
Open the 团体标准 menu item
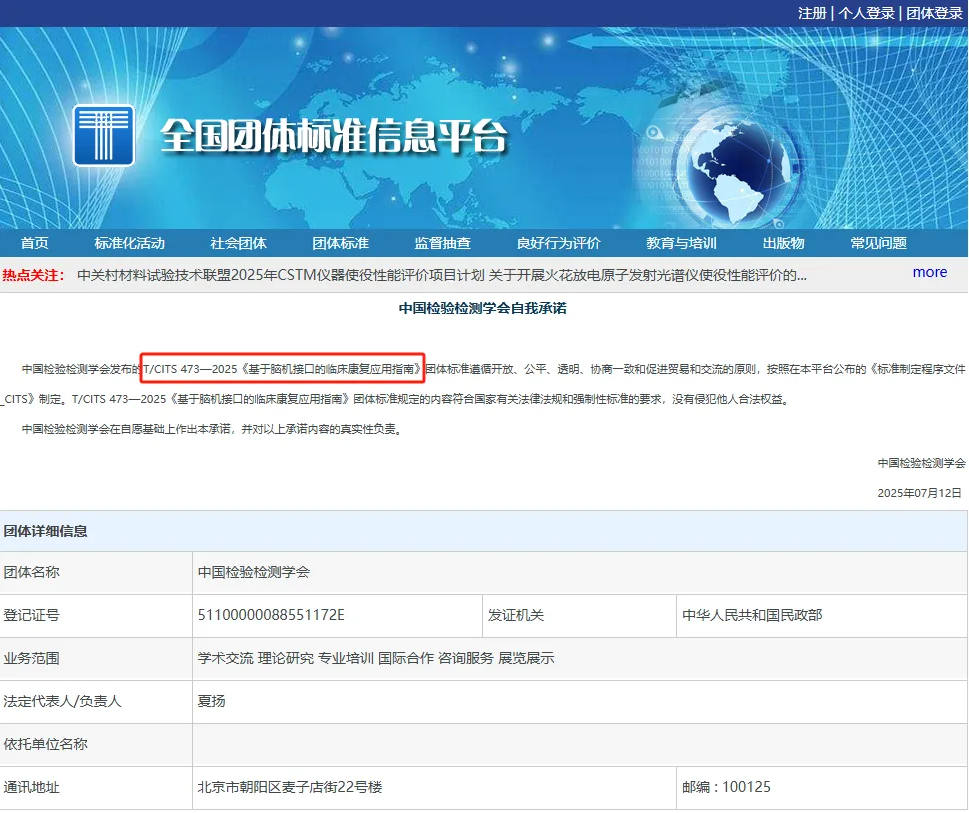(341, 243)
